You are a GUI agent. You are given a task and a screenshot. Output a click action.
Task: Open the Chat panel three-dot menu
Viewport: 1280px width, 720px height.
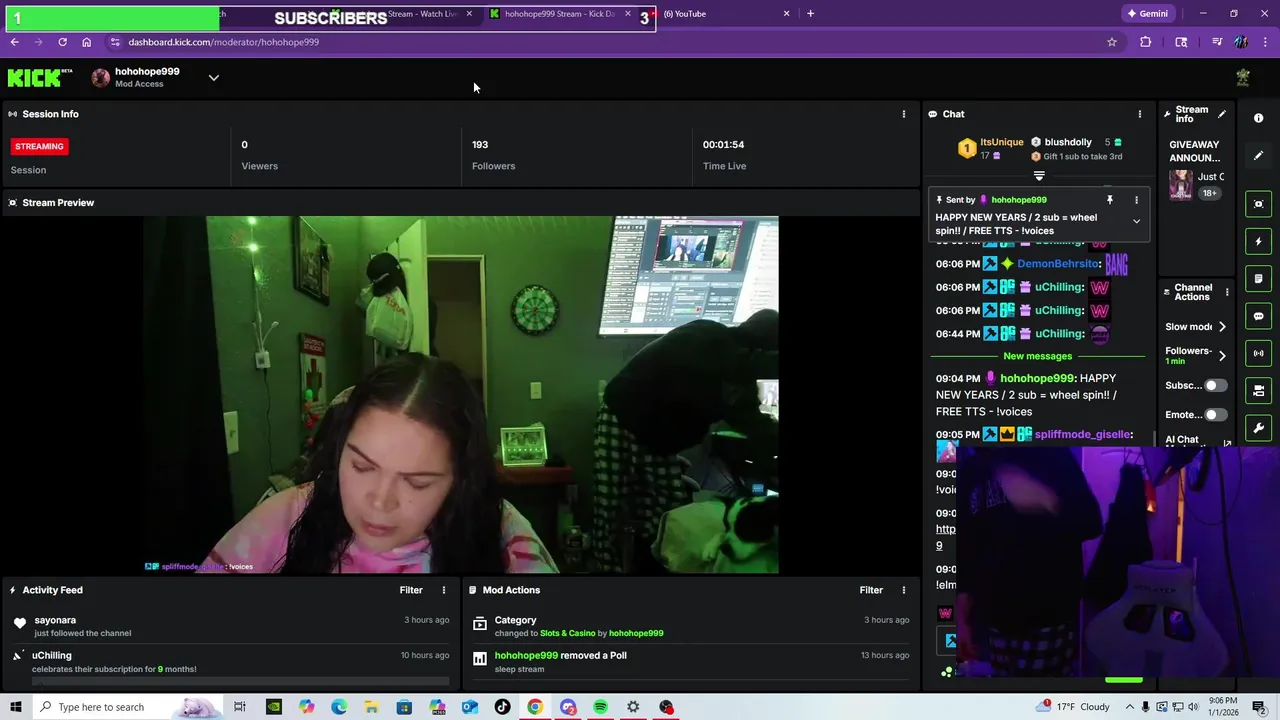point(1139,114)
